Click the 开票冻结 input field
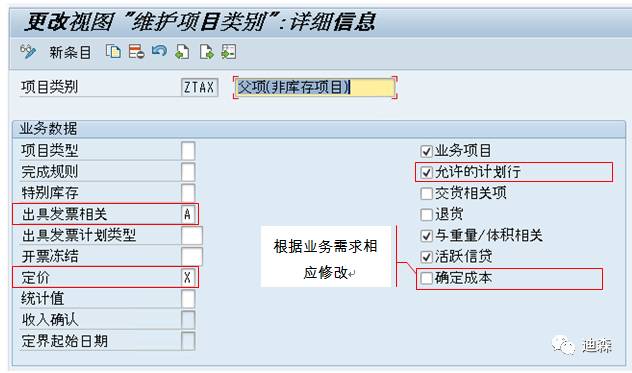This screenshot has width=632, height=373. pyautogui.click(x=191, y=256)
